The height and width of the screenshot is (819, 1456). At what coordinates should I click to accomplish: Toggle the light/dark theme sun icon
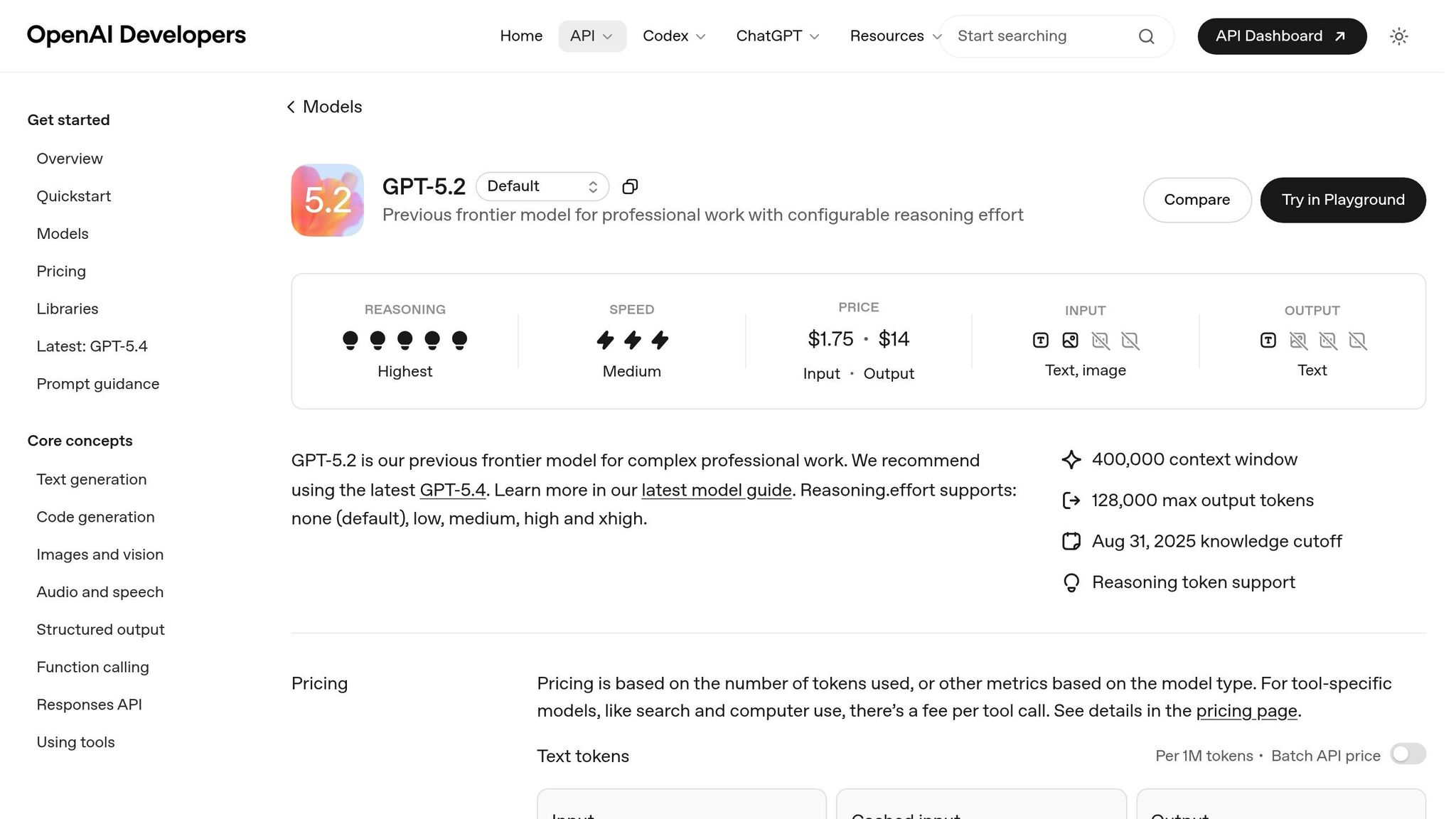point(1398,36)
